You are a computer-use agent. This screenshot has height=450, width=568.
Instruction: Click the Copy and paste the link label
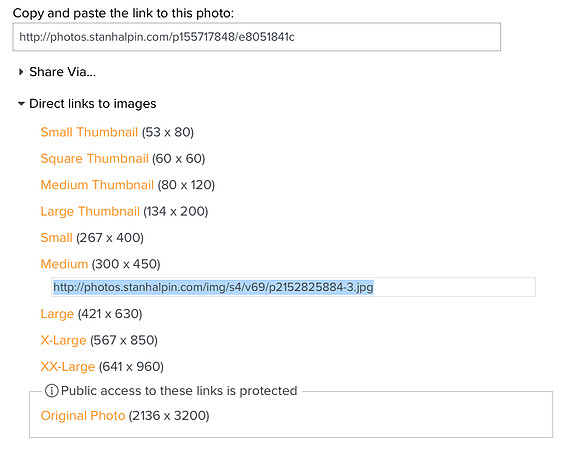(123, 13)
